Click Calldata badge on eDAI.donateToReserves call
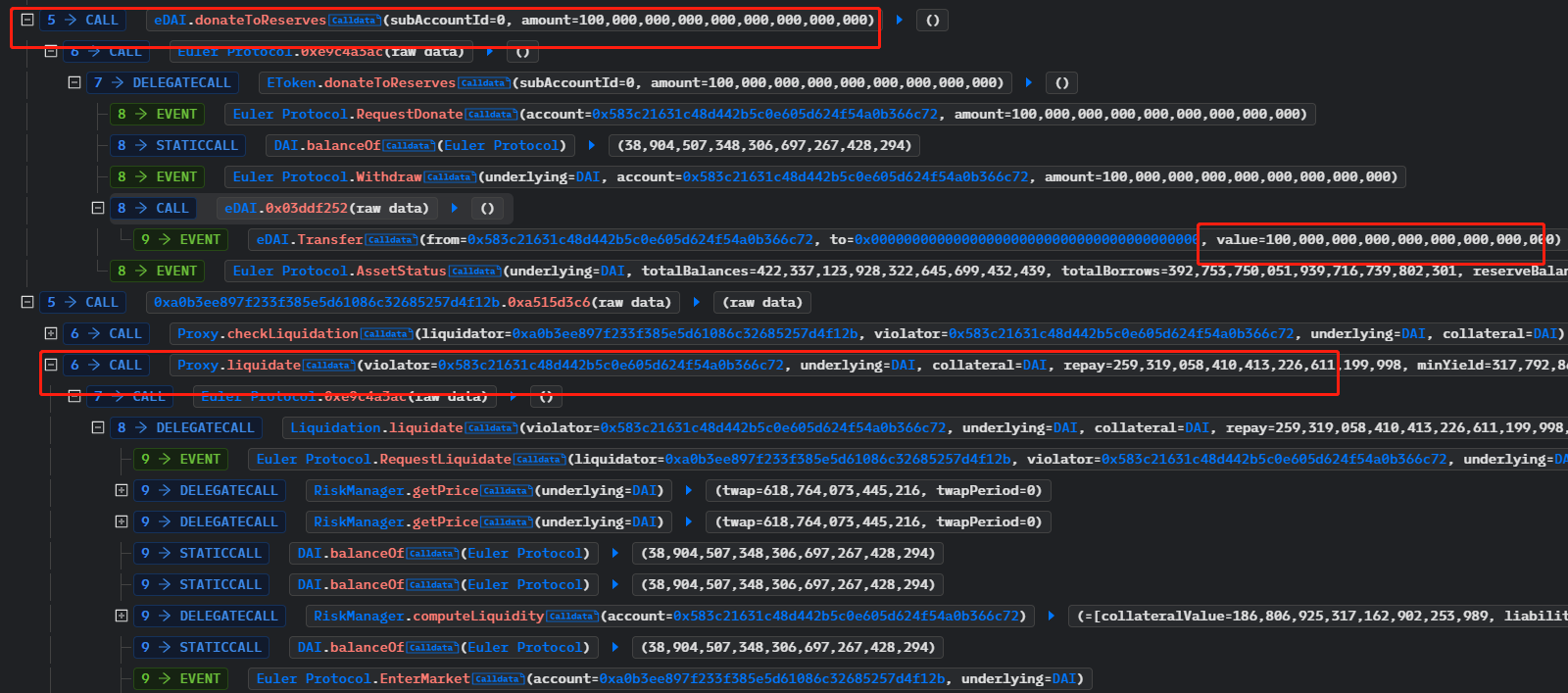The image size is (1568, 693). pyautogui.click(x=354, y=21)
